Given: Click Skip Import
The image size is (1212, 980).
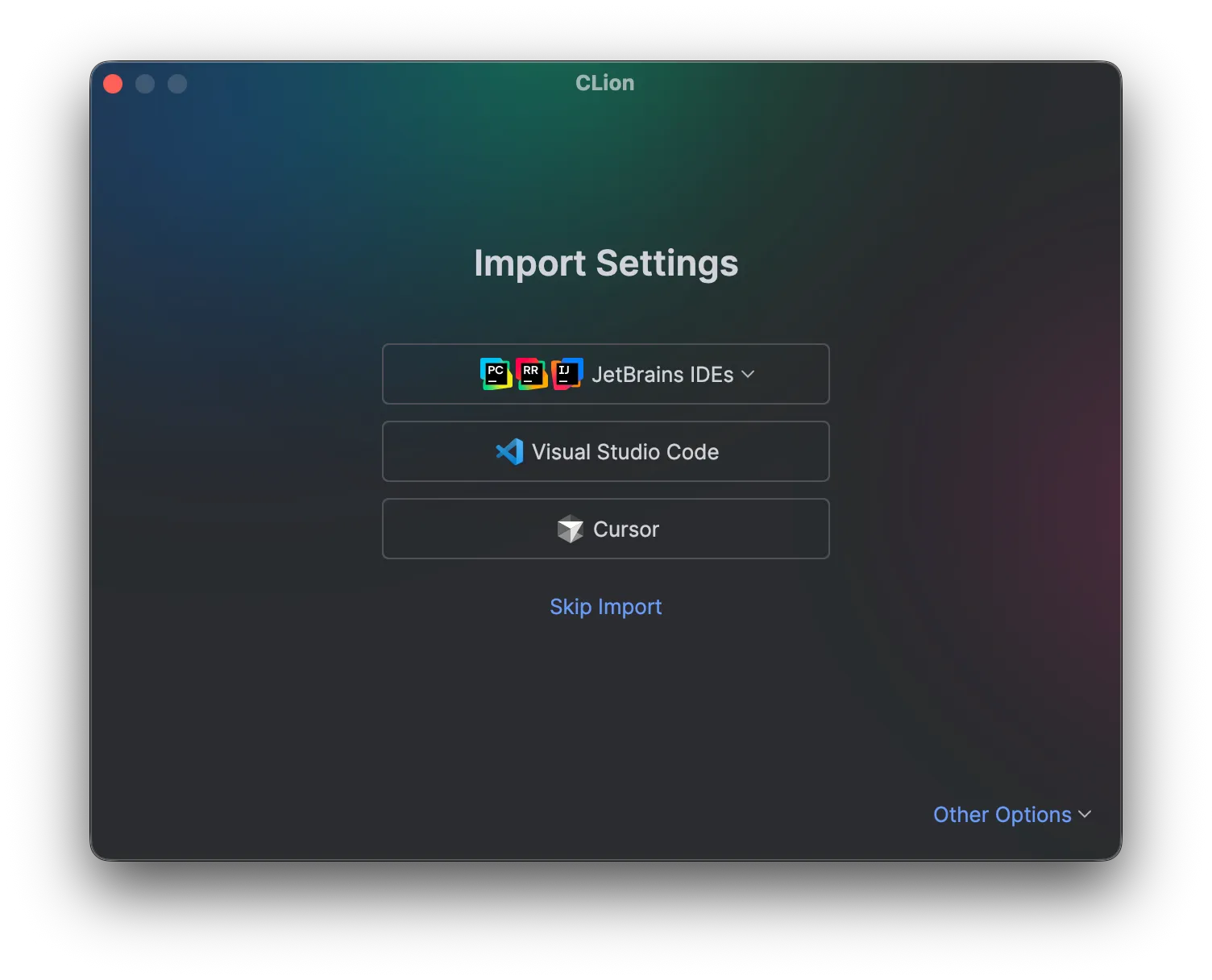Looking at the screenshot, I should (x=606, y=607).
